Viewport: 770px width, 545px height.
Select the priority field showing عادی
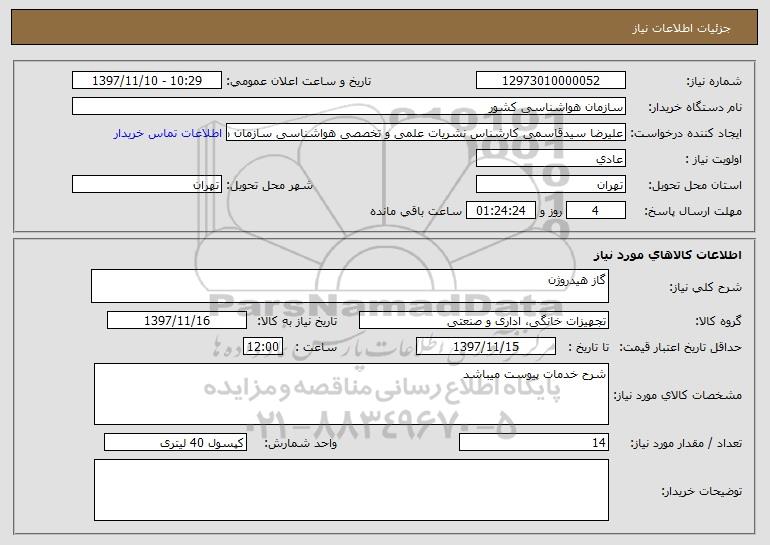[x=550, y=159]
